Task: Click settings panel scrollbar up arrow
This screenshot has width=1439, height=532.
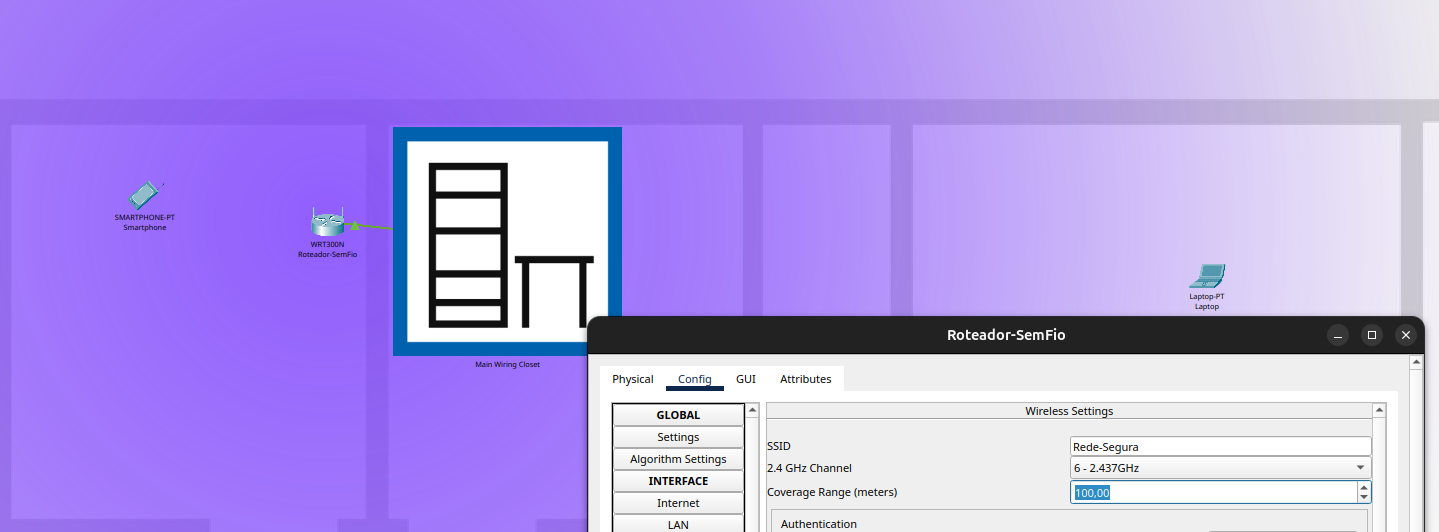Action: pos(1380,410)
